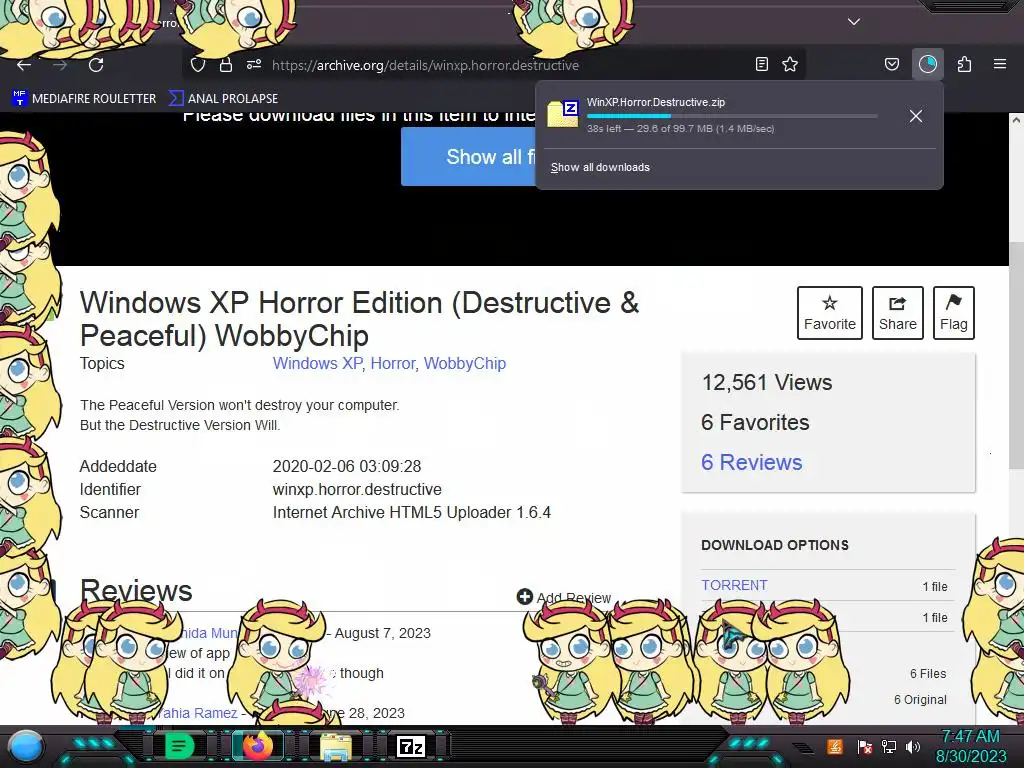The image size is (1024, 768).
Task: Toggle reader view icon in address bar
Action: pyautogui.click(x=761, y=64)
